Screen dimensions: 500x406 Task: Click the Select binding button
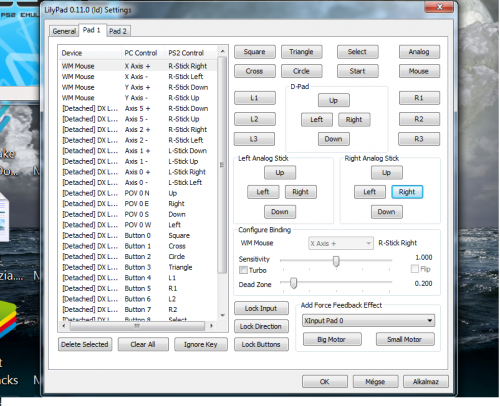pyautogui.click(x=357, y=52)
